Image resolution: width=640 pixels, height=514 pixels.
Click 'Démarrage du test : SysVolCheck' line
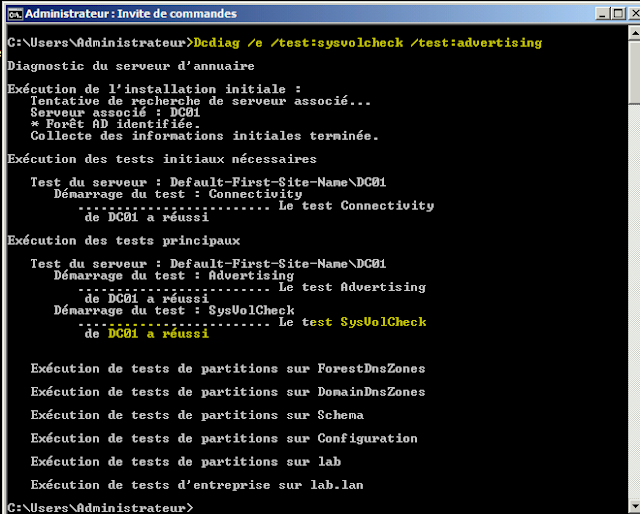(x=174, y=310)
